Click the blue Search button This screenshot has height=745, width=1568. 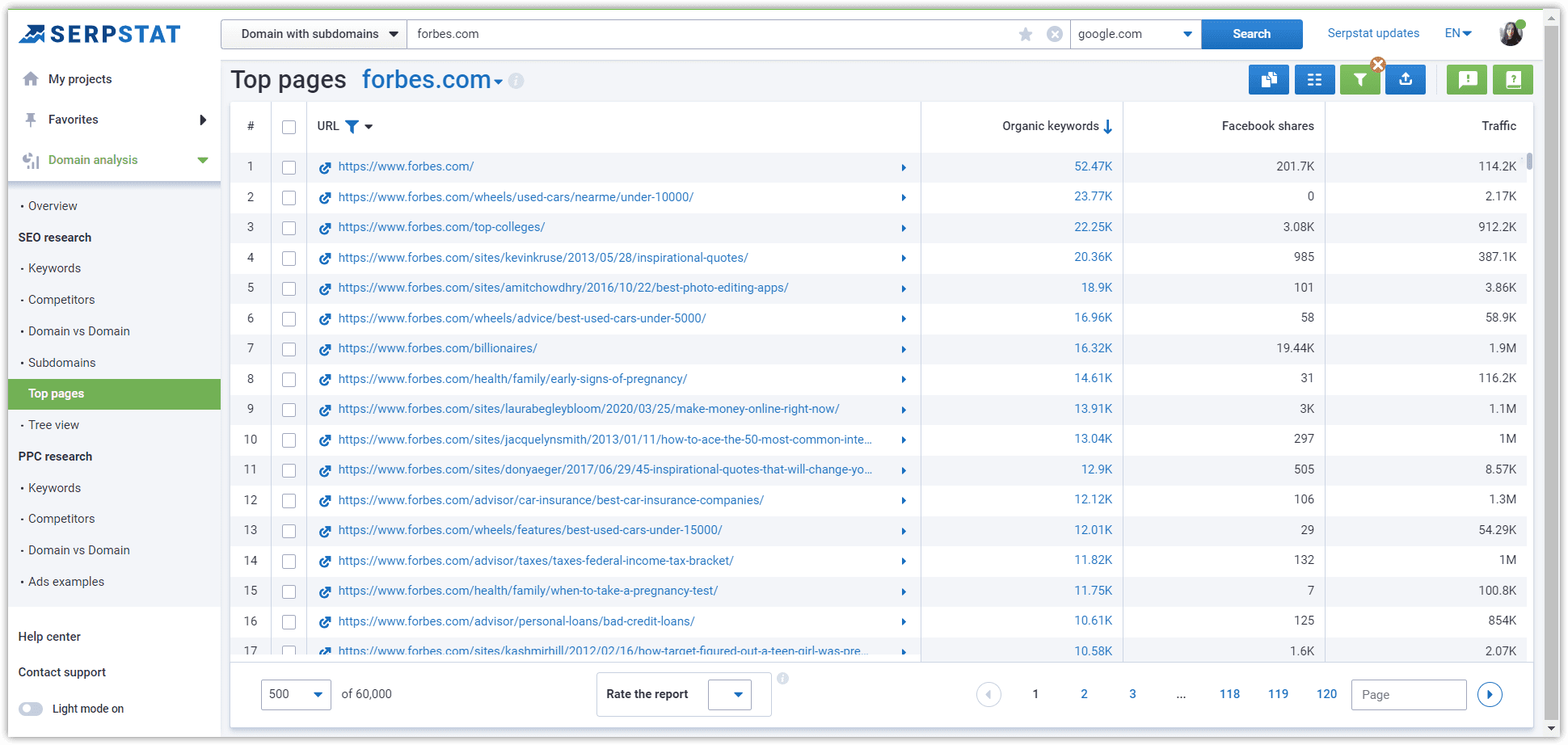point(1252,34)
